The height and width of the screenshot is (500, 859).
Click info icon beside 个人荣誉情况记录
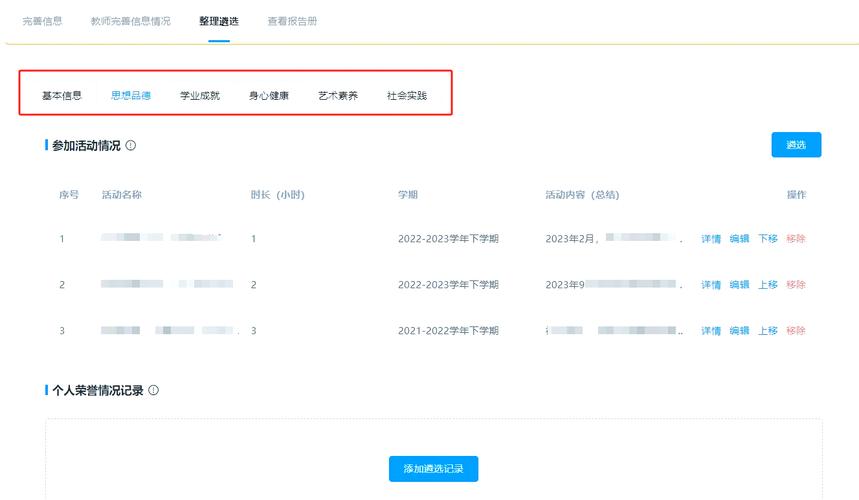coord(154,390)
